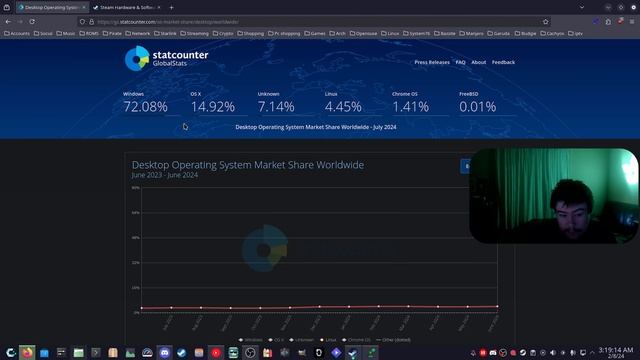Click the volume speaker tray icon
This screenshot has width=640, height=360.
click(x=553, y=353)
